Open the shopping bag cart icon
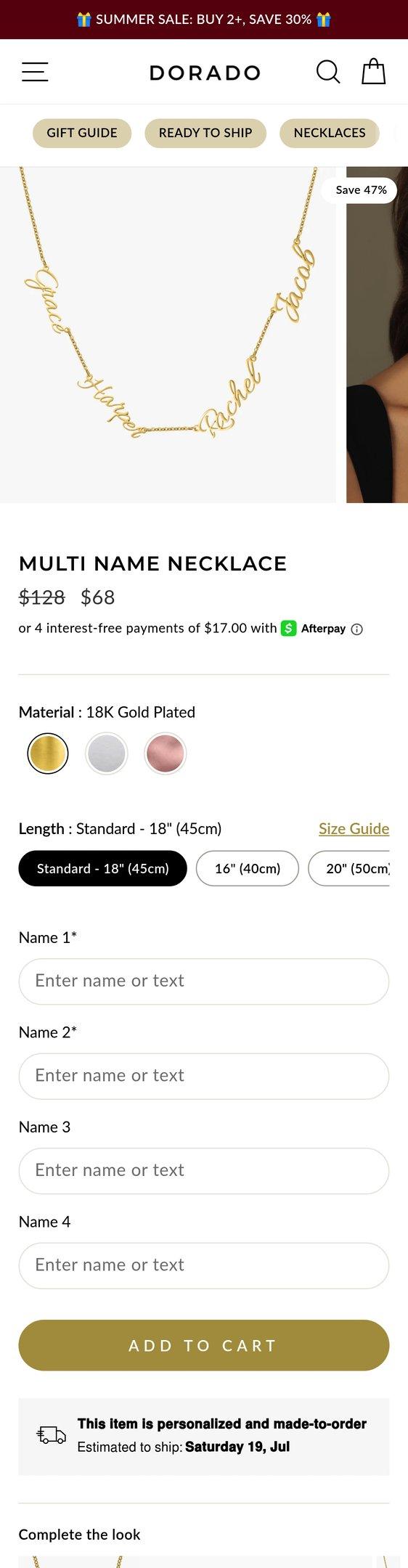The height and width of the screenshot is (1568, 408). coord(374,71)
